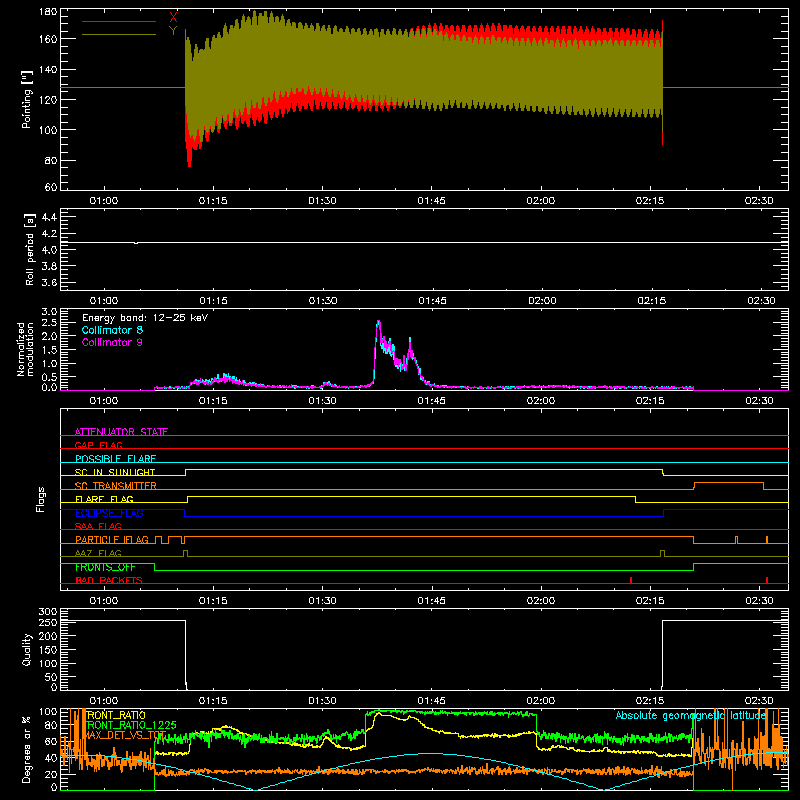Select the cyan Collimator 8 legend entry
This screenshot has height=800, width=800.
[112, 330]
